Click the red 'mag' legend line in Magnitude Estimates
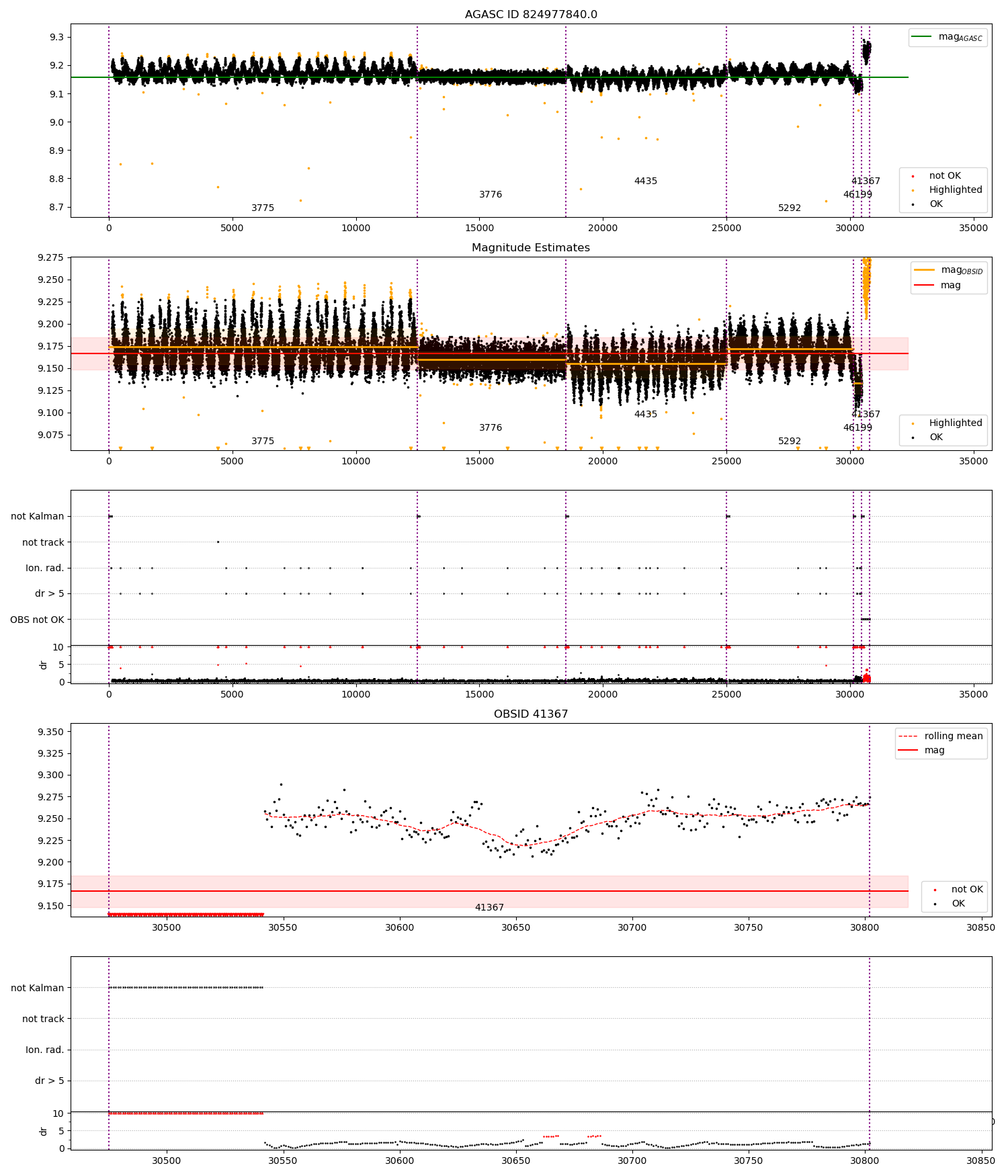This screenshot has width=1008, height=1176. click(x=925, y=285)
